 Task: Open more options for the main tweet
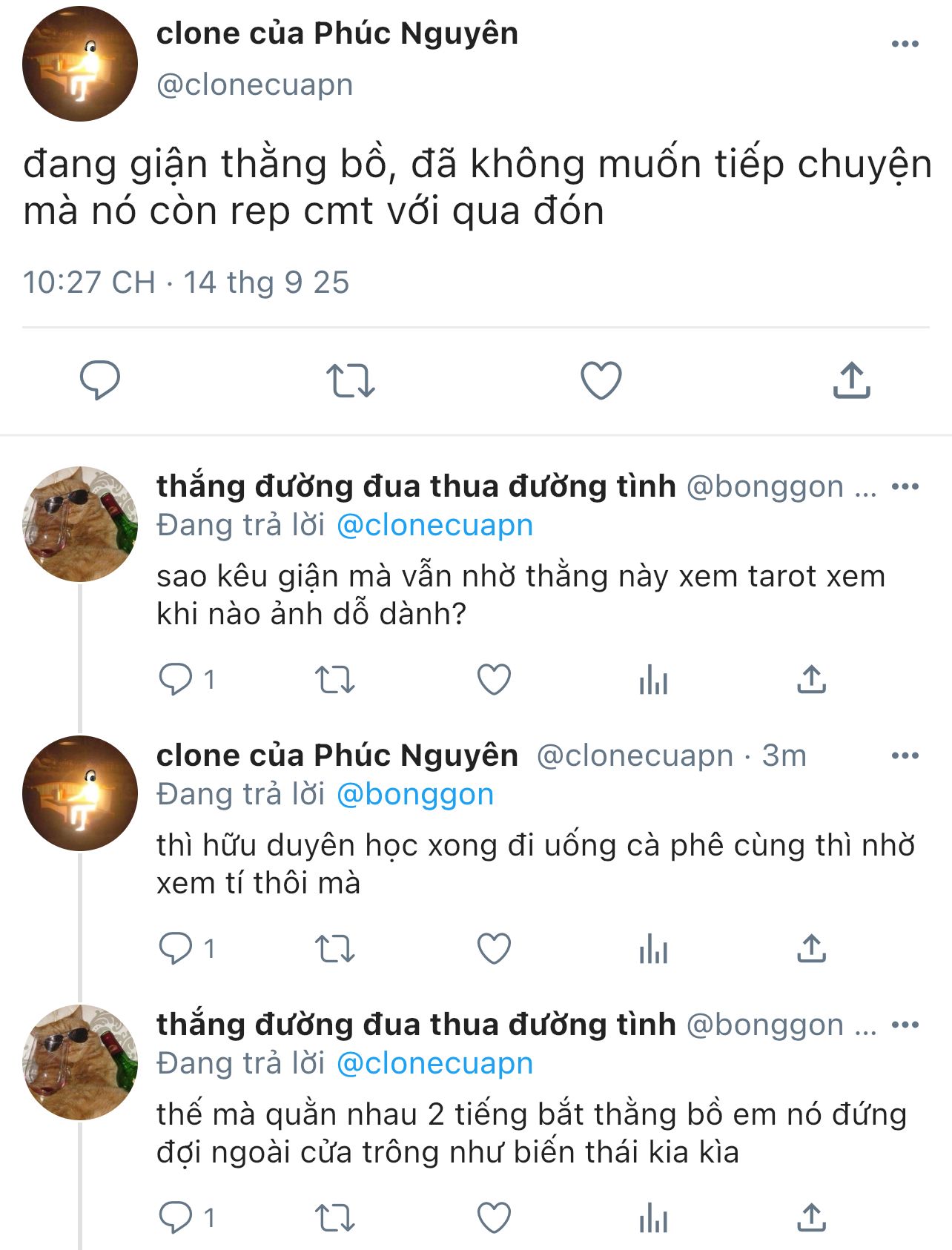[x=905, y=44]
